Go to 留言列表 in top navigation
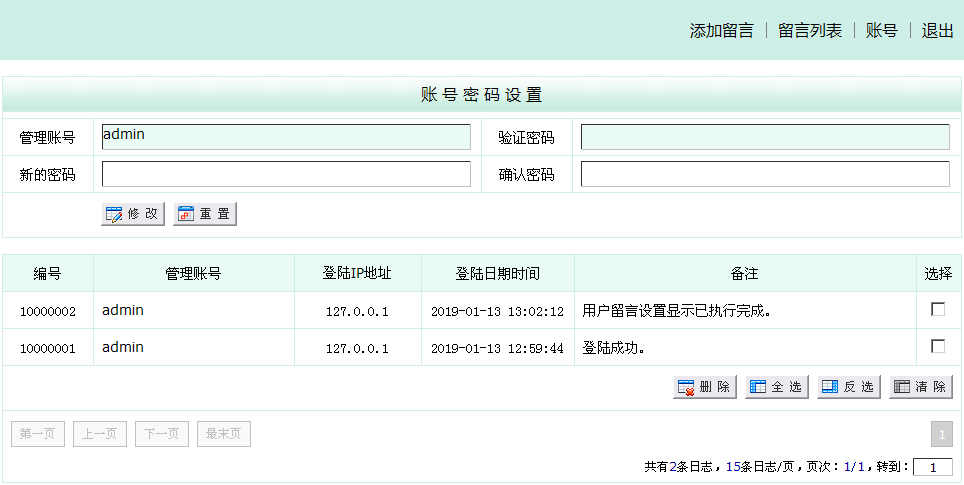Image resolution: width=964 pixels, height=485 pixels. click(x=810, y=31)
